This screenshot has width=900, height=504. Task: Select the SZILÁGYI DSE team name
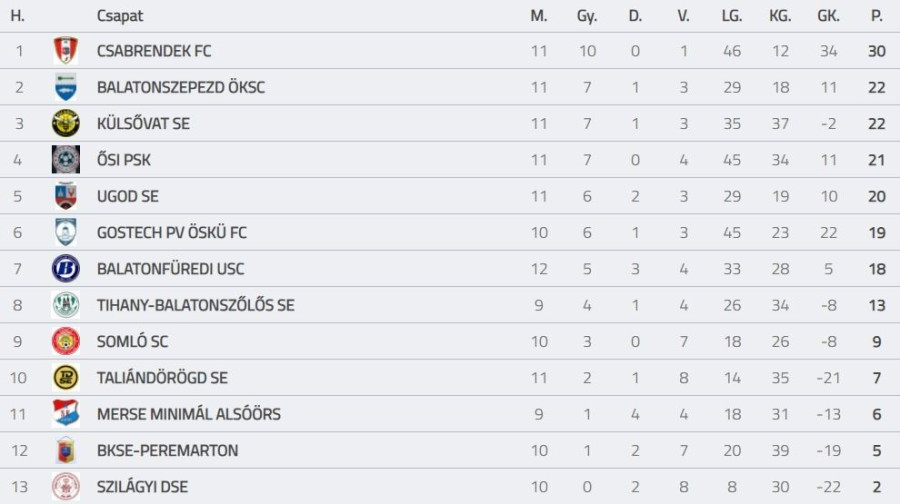(x=142, y=487)
